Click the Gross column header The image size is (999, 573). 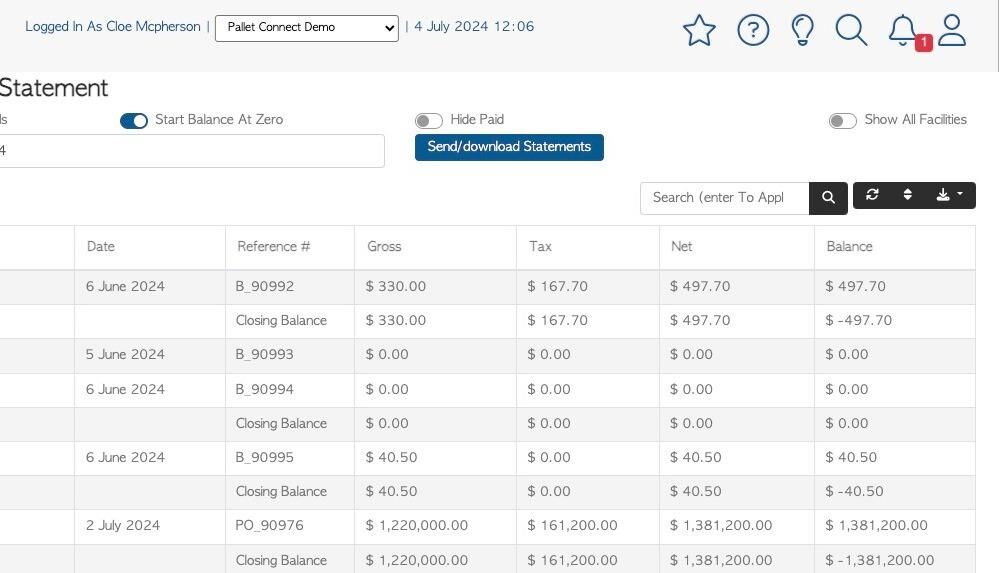[x=384, y=247]
